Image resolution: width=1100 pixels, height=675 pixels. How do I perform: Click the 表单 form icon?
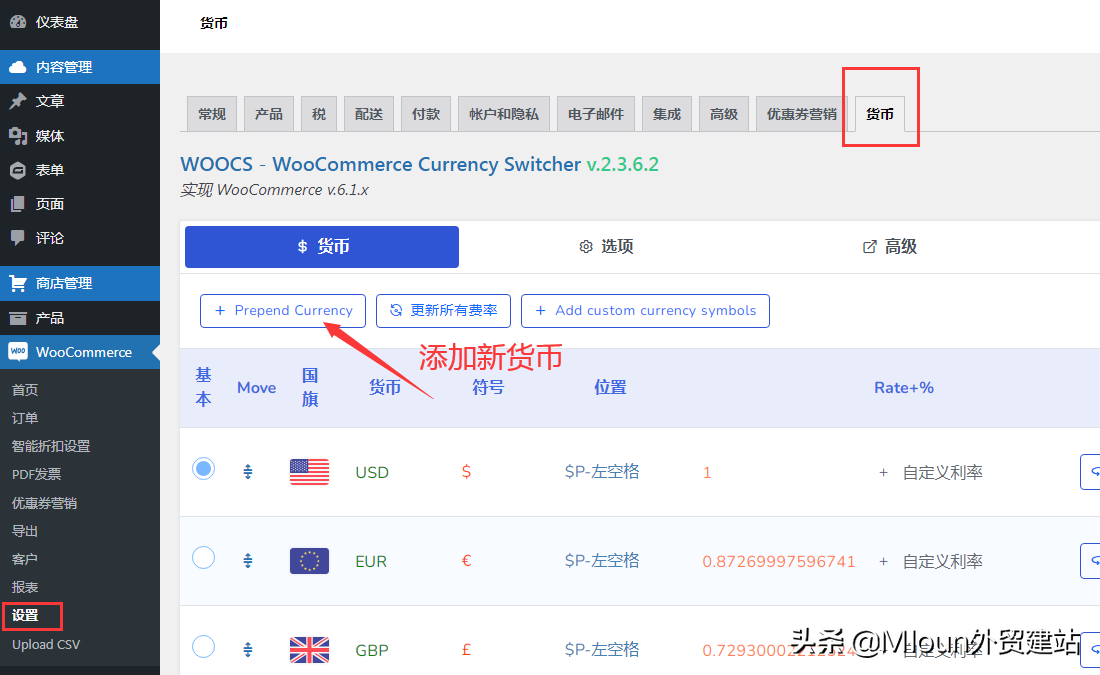[18, 170]
